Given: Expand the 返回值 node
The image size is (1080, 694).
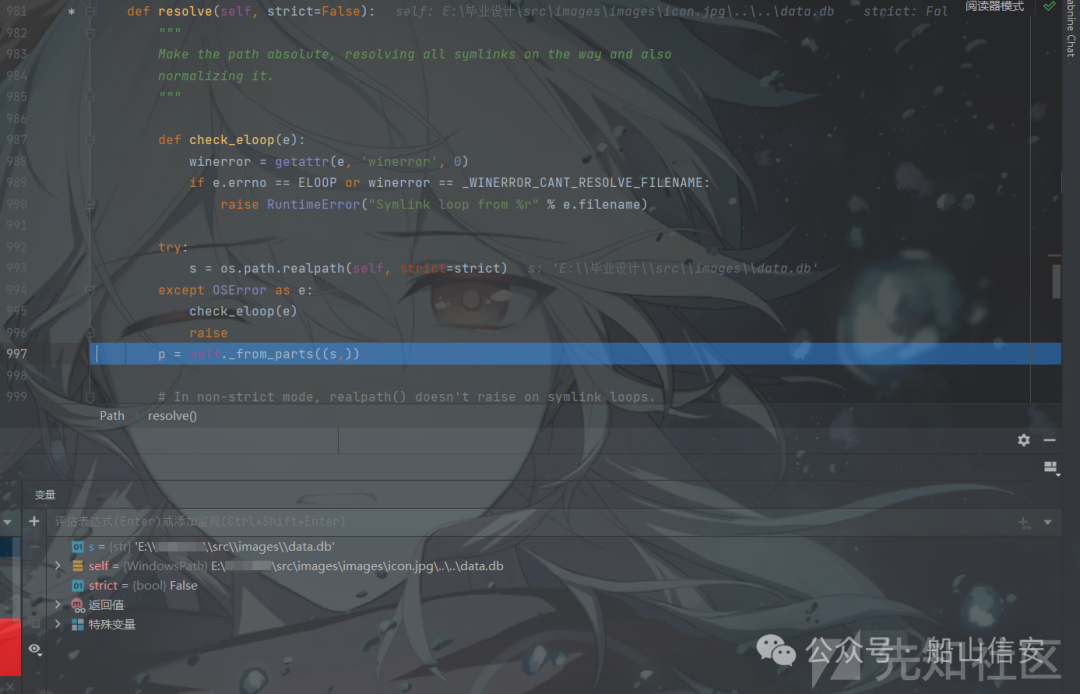Looking at the screenshot, I should coord(58,604).
